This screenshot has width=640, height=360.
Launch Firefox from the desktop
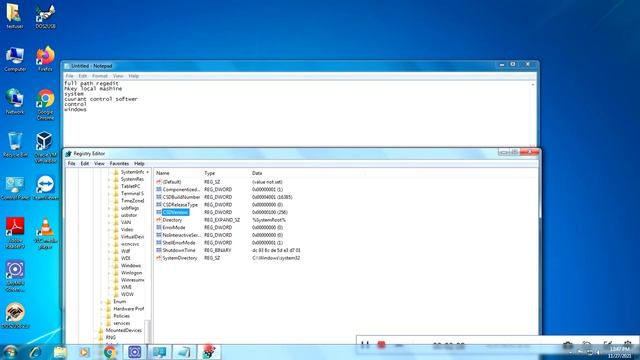[45, 59]
